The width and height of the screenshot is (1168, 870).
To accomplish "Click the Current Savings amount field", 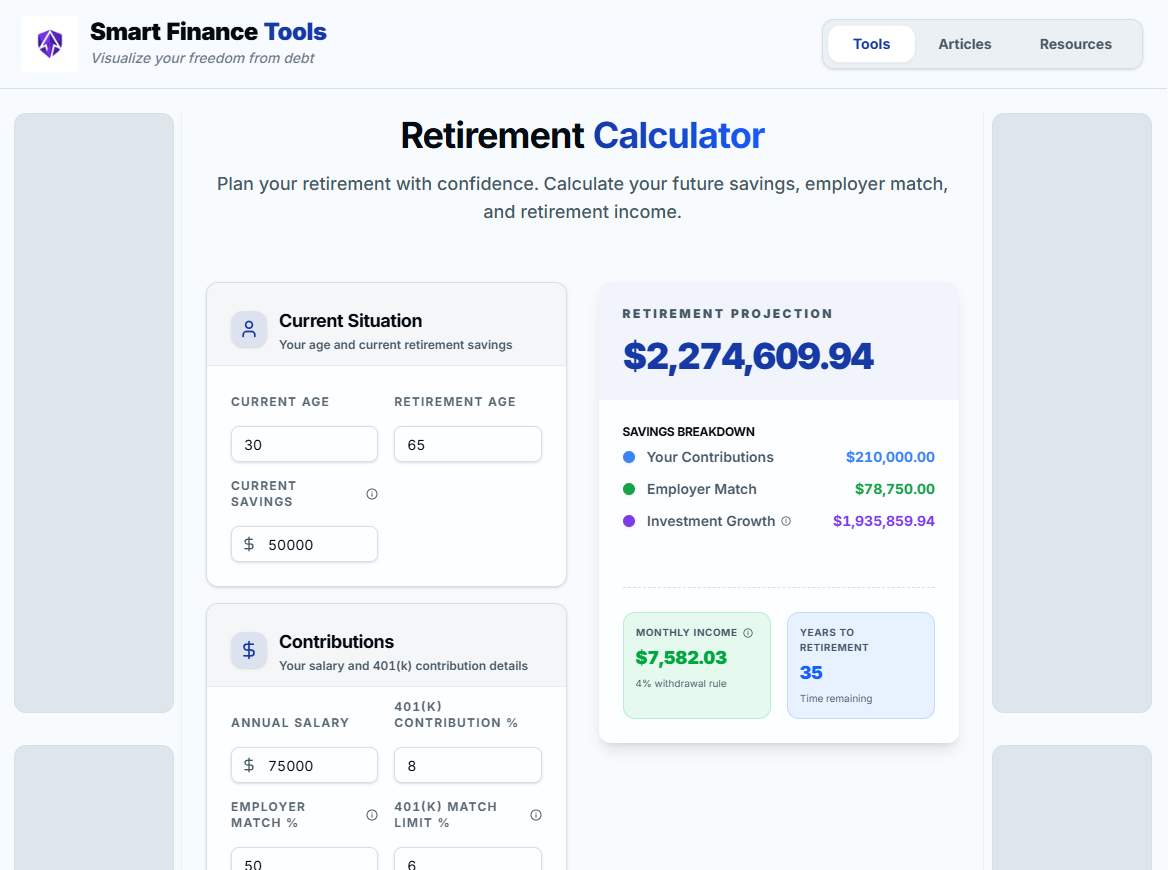I will tap(304, 544).
